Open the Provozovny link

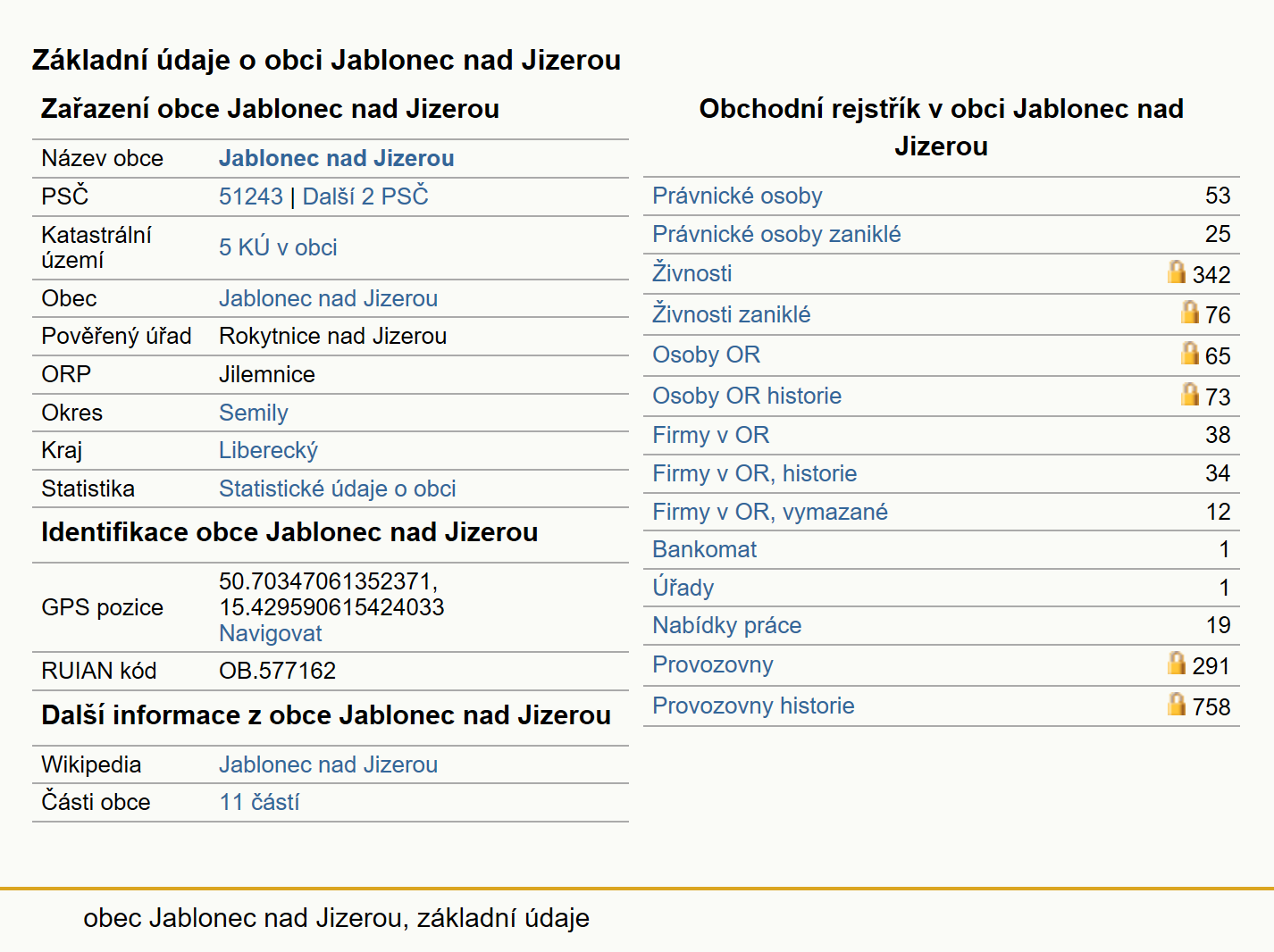click(713, 664)
